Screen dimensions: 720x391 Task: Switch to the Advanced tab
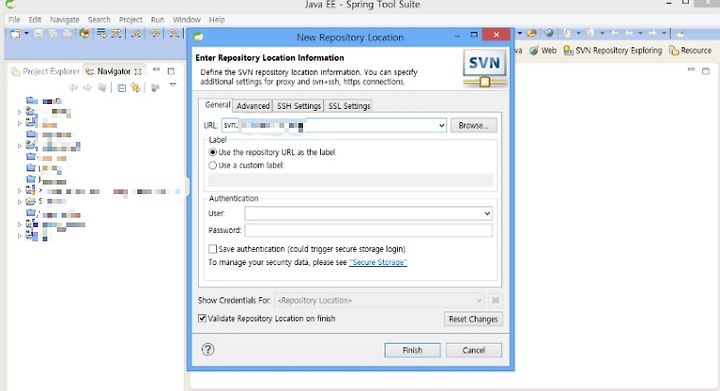[253, 106]
